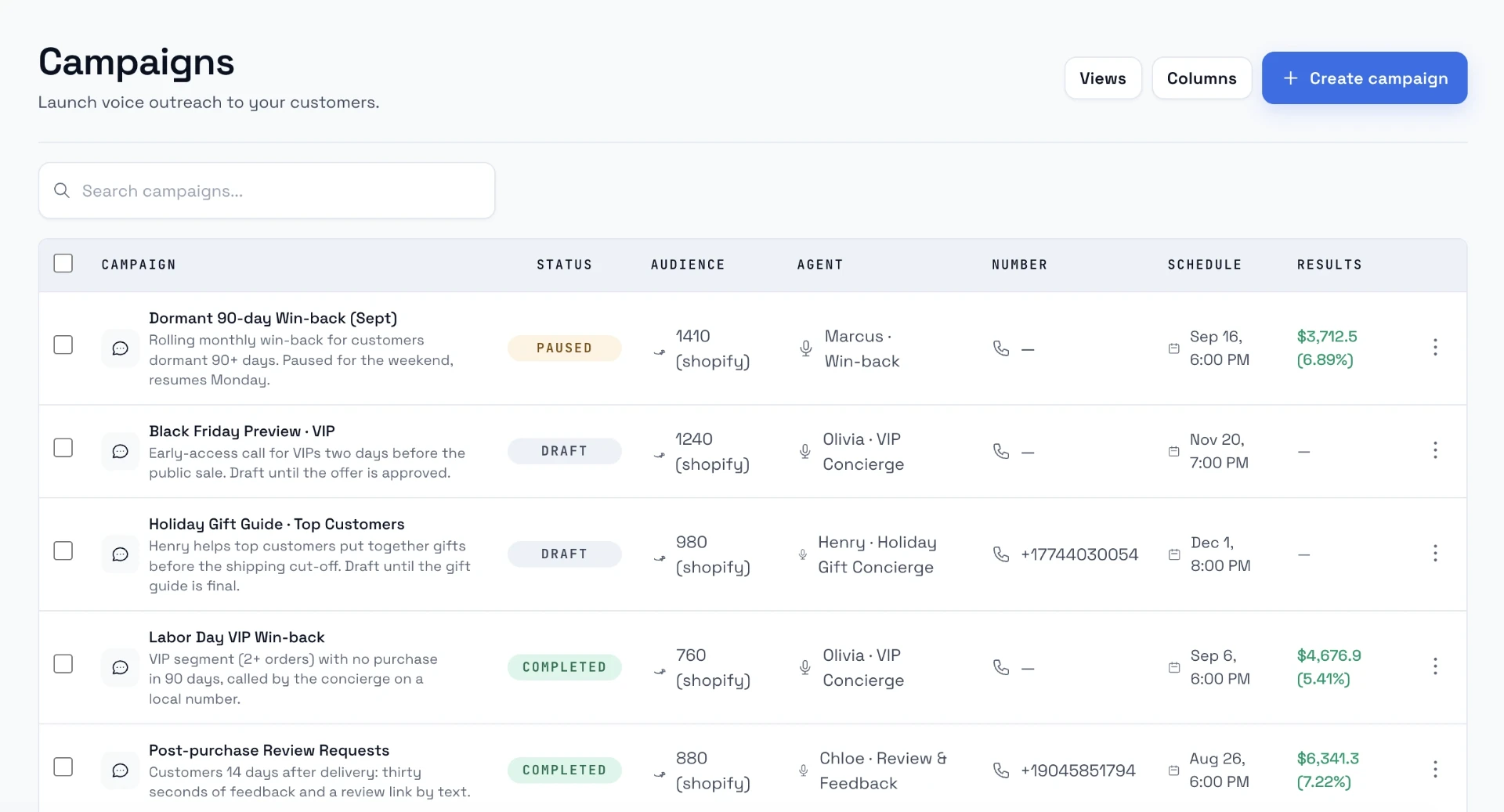Tick the Holiday Gift Guide row checkbox

click(x=63, y=551)
